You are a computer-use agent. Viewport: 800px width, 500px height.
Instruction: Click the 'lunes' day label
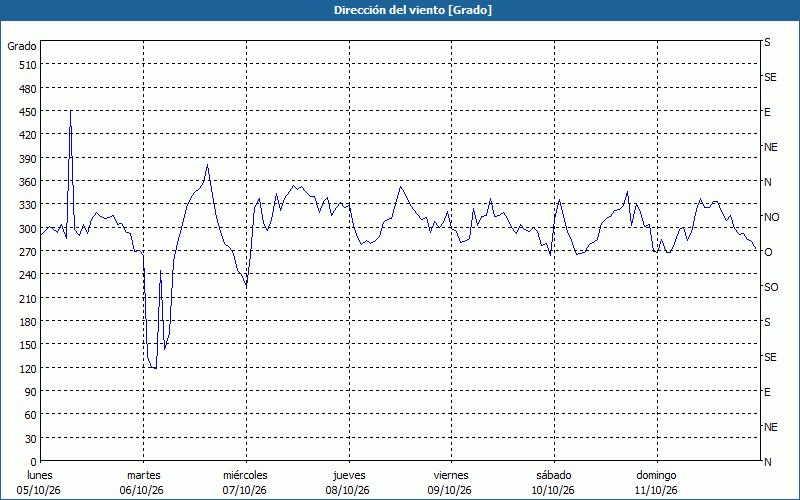[40, 475]
